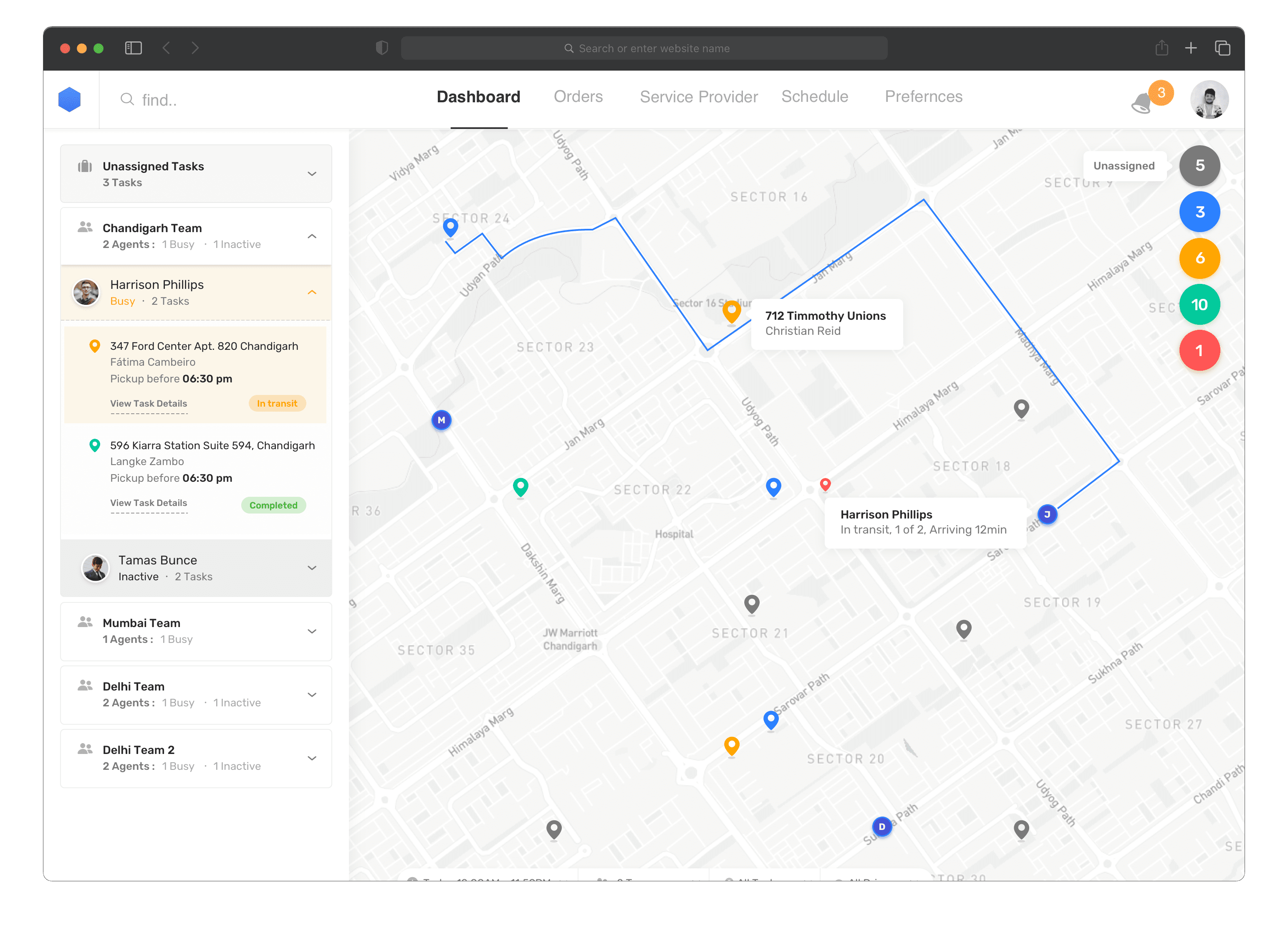
Task: Switch to the Orders tab
Action: coord(578,97)
